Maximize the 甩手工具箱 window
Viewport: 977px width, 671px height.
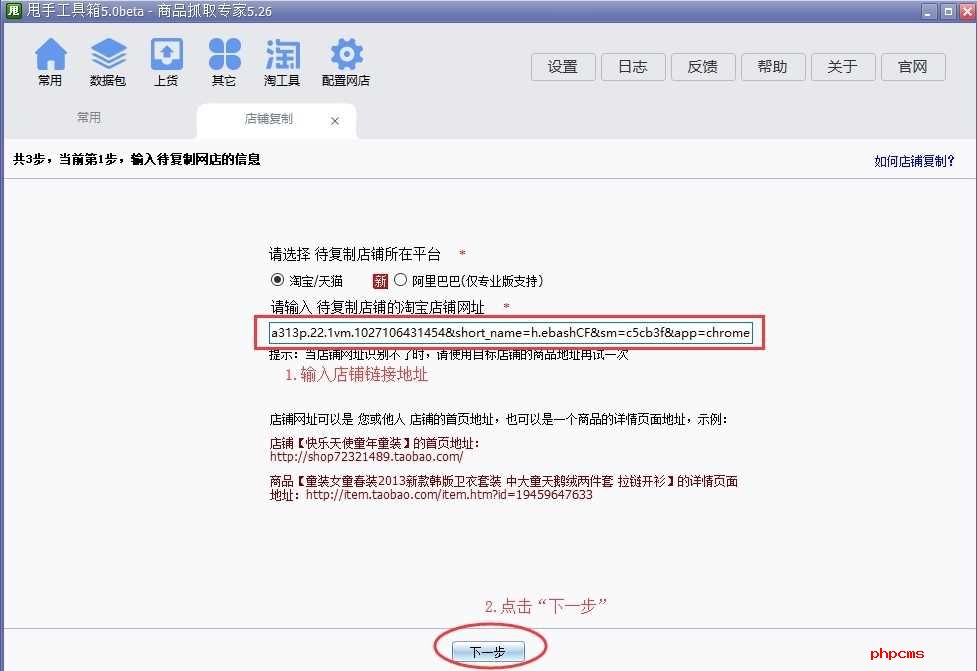948,11
